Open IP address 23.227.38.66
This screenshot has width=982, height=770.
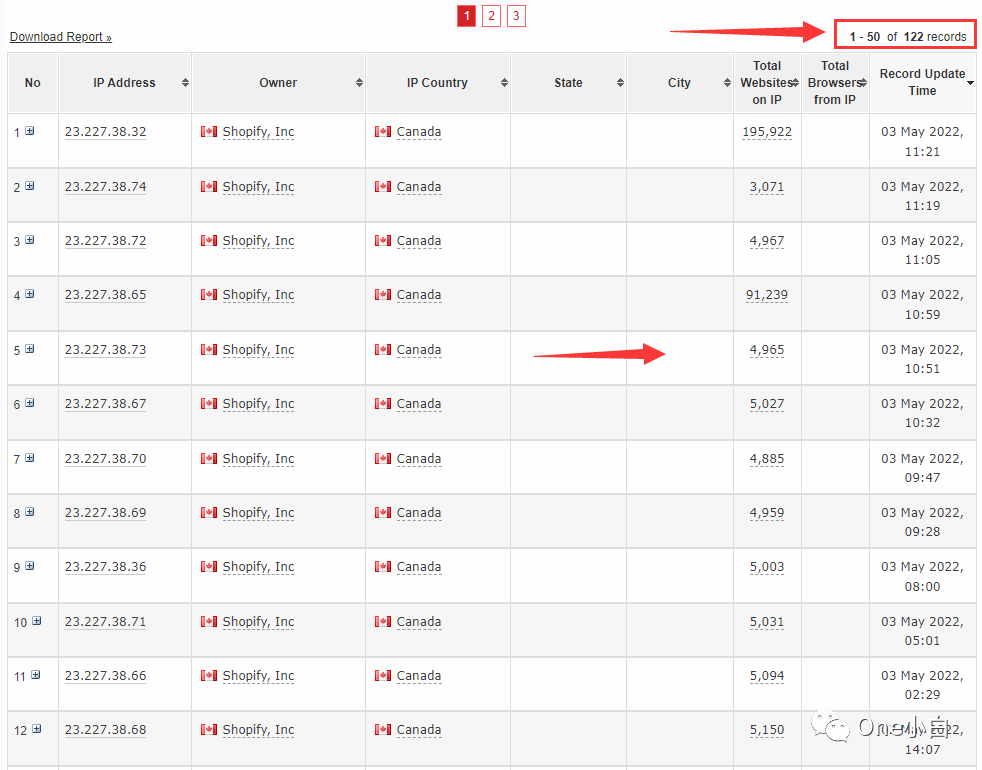105,675
